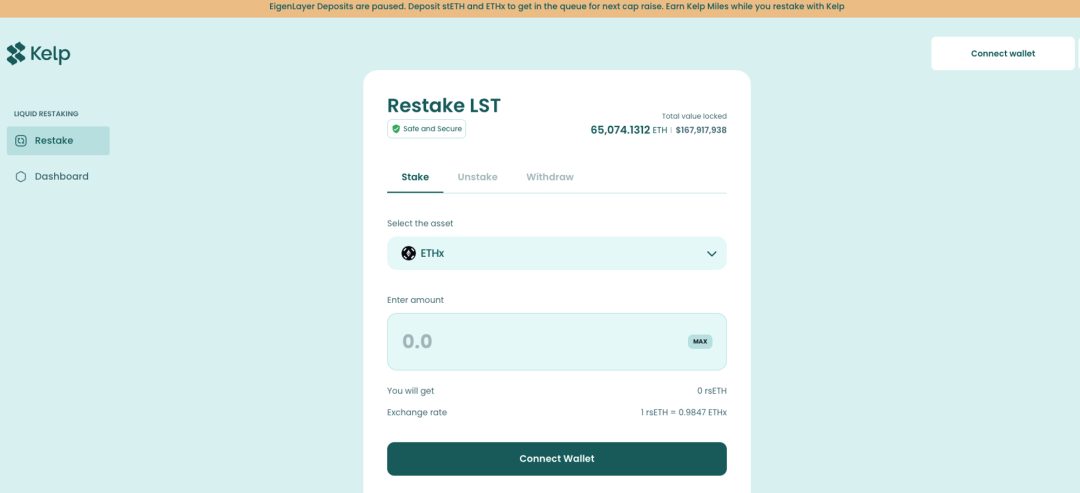Click the Kelp logo icon
Image resolution: width=1080 pixels, height=493 pixels.
(x=16, y=53)
